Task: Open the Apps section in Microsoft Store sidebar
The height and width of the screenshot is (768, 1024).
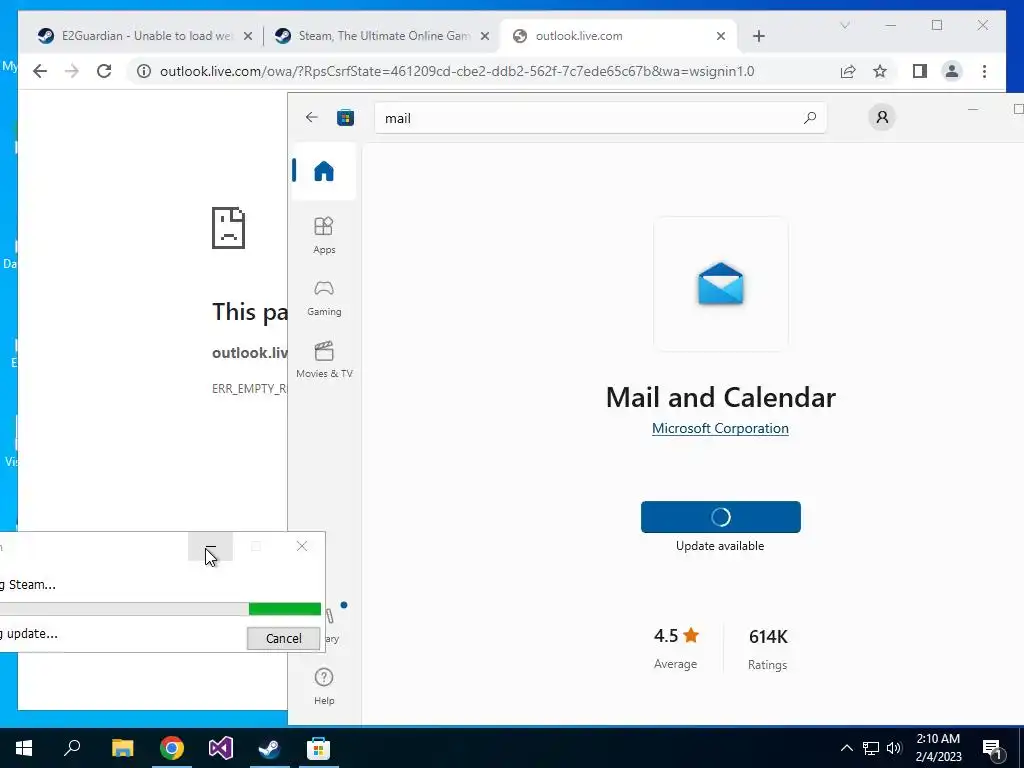Action: pyautogui.click(x=324, y=235)
